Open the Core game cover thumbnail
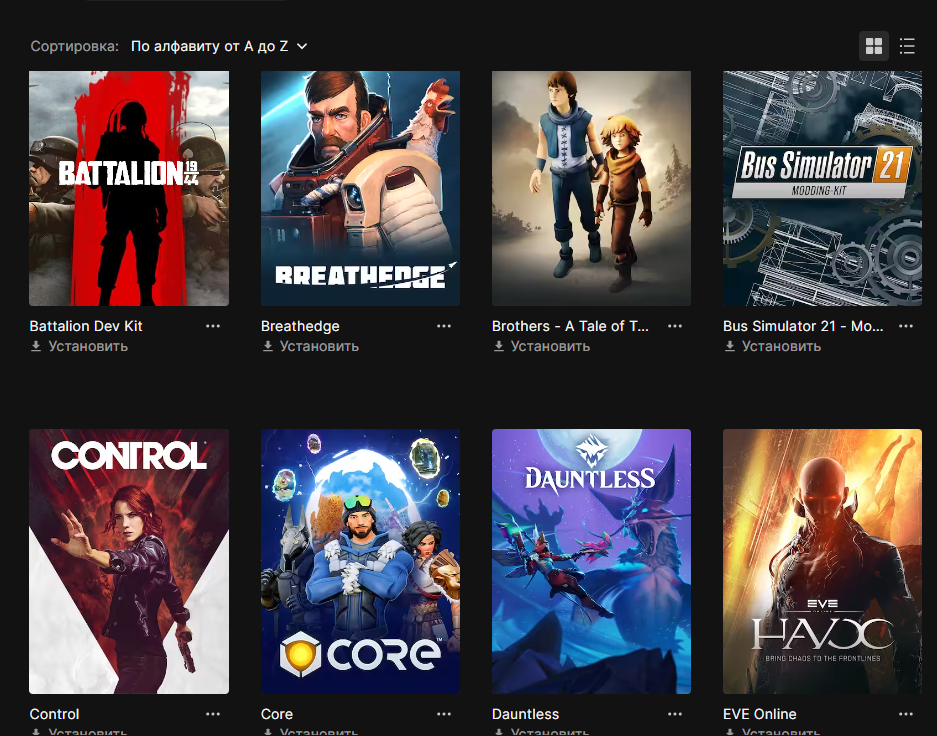The width and height of the screenshot is (937, 736). (x=360, y=561)
